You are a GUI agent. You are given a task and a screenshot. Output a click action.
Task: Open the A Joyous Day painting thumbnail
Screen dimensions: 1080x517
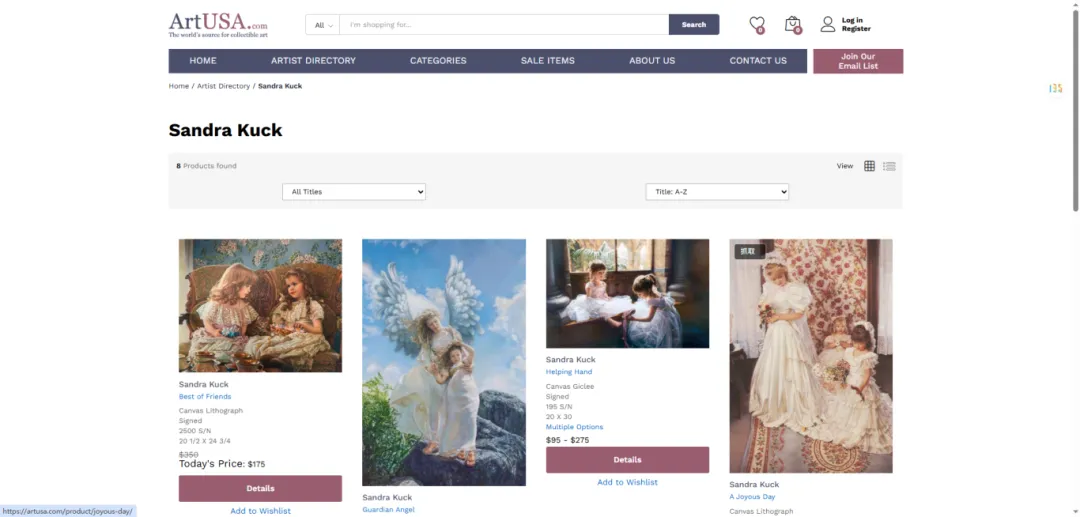811,356
